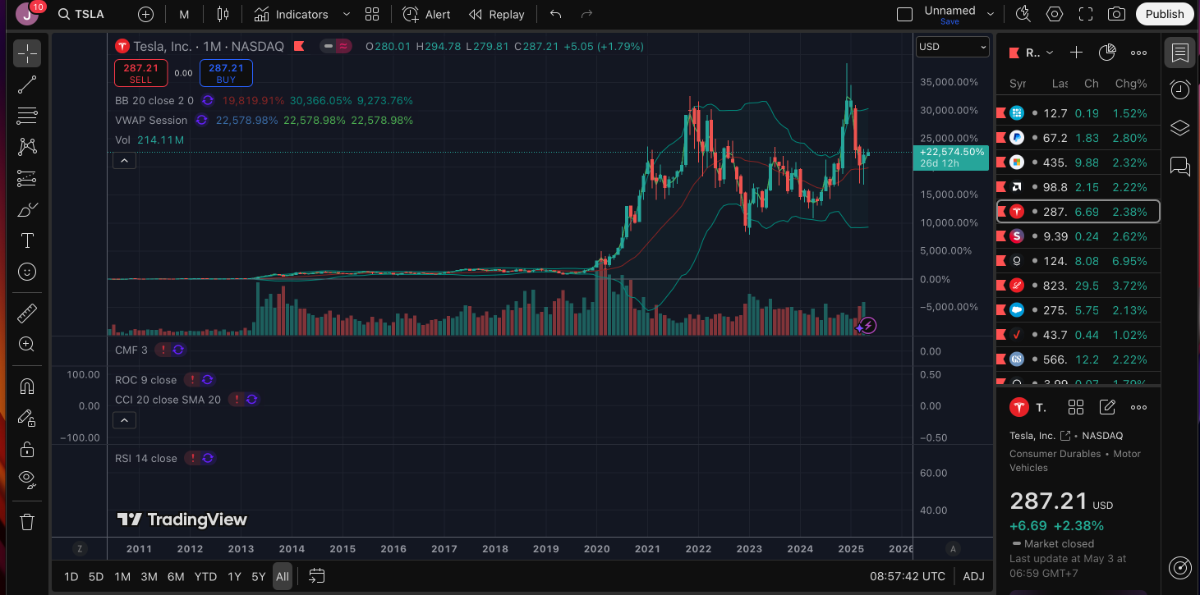The height and width of the screenshot is (595, 1200).
Task: Toggle stay in drawing mode
Action: click(x=27, y=417)
